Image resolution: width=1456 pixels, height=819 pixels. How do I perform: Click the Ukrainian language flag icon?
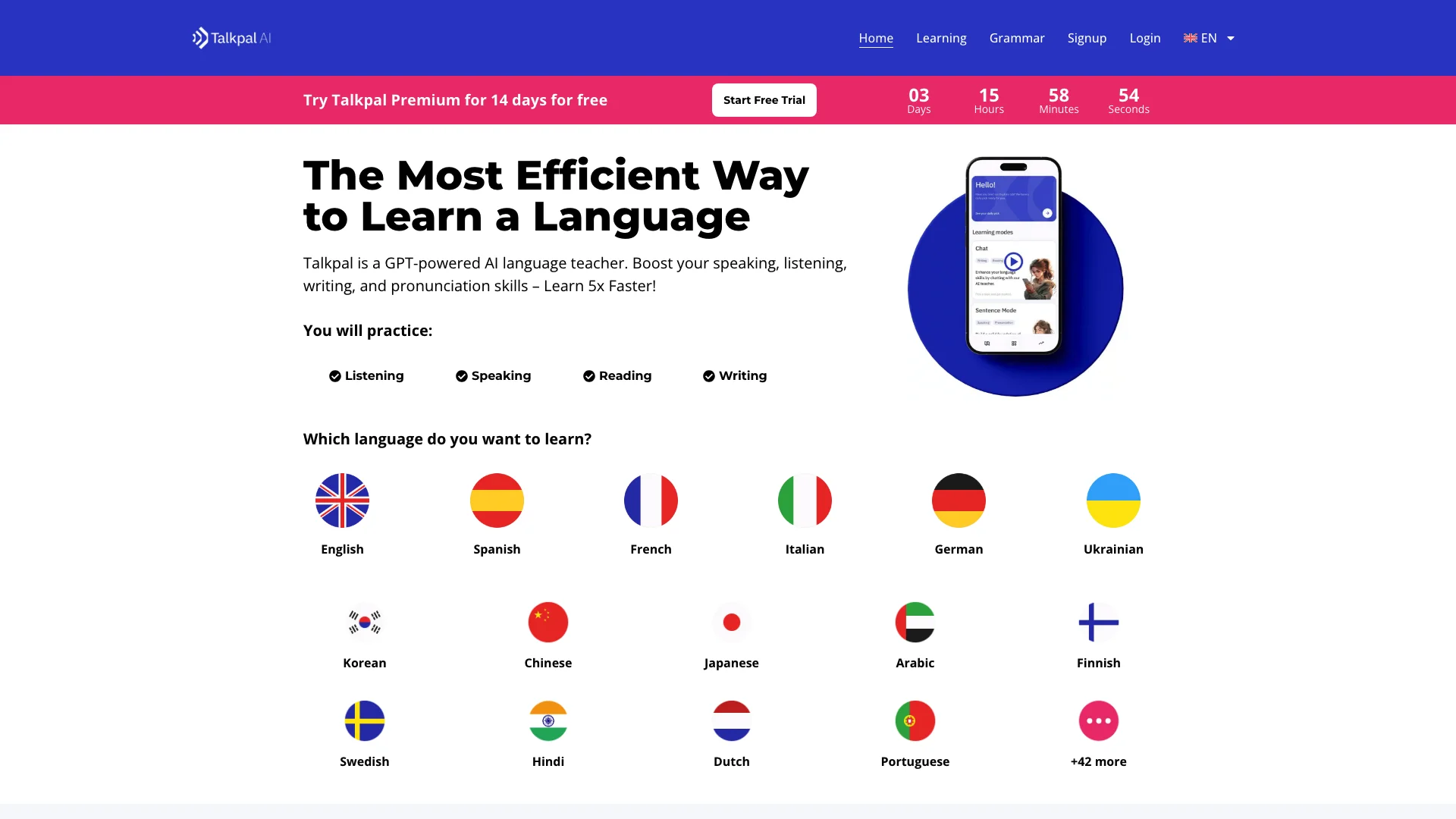tap(1113, 500)
